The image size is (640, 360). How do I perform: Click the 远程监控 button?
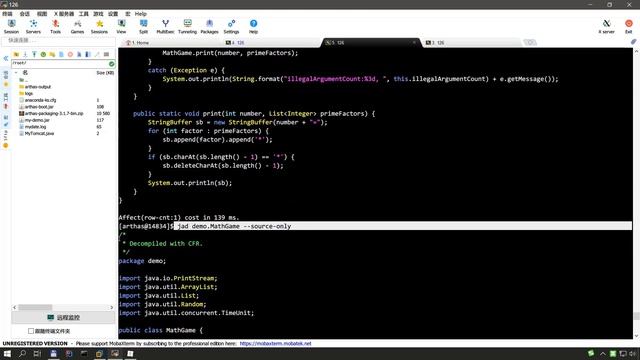point(63,317)
